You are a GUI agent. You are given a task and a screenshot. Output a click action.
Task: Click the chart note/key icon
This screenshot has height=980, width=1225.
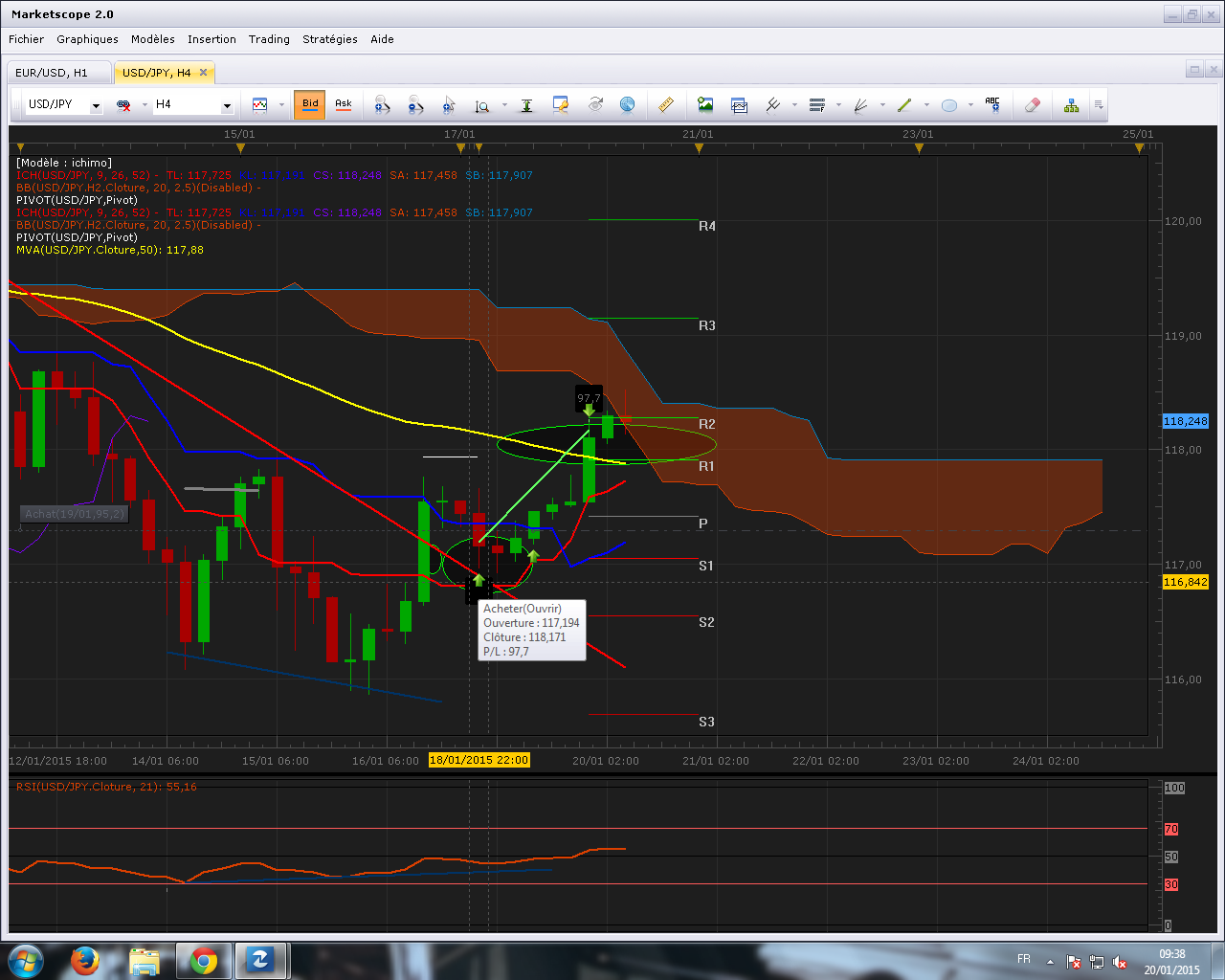[561, 104]
